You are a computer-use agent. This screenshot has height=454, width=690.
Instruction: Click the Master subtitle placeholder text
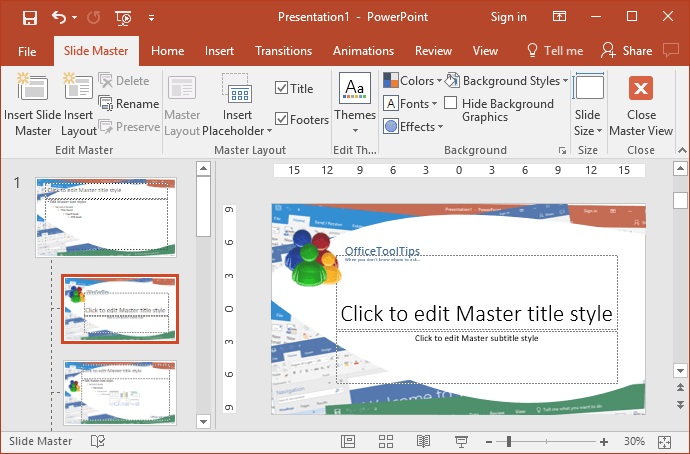(477, 338)
